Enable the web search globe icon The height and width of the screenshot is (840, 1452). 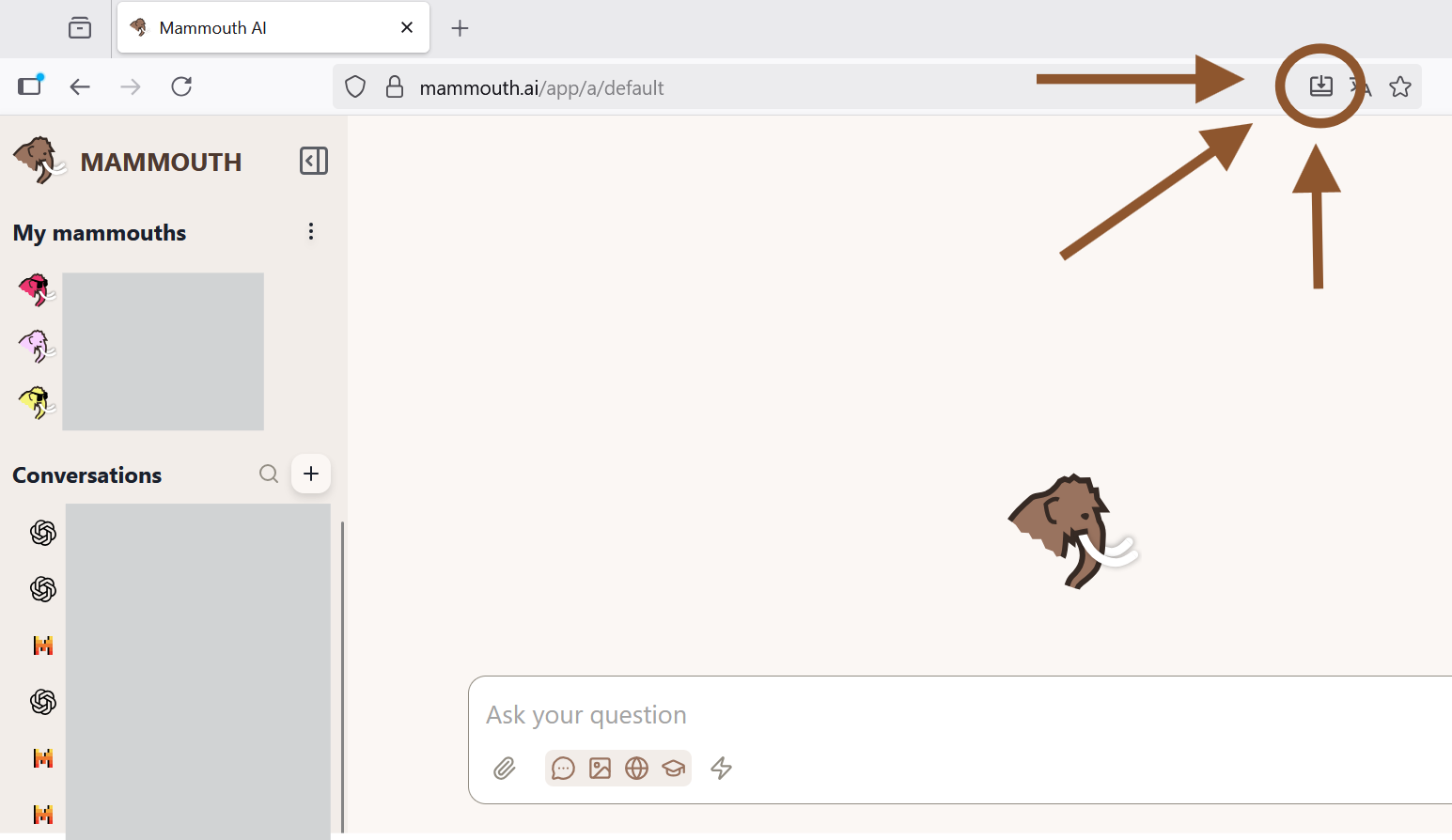(636, 769)
